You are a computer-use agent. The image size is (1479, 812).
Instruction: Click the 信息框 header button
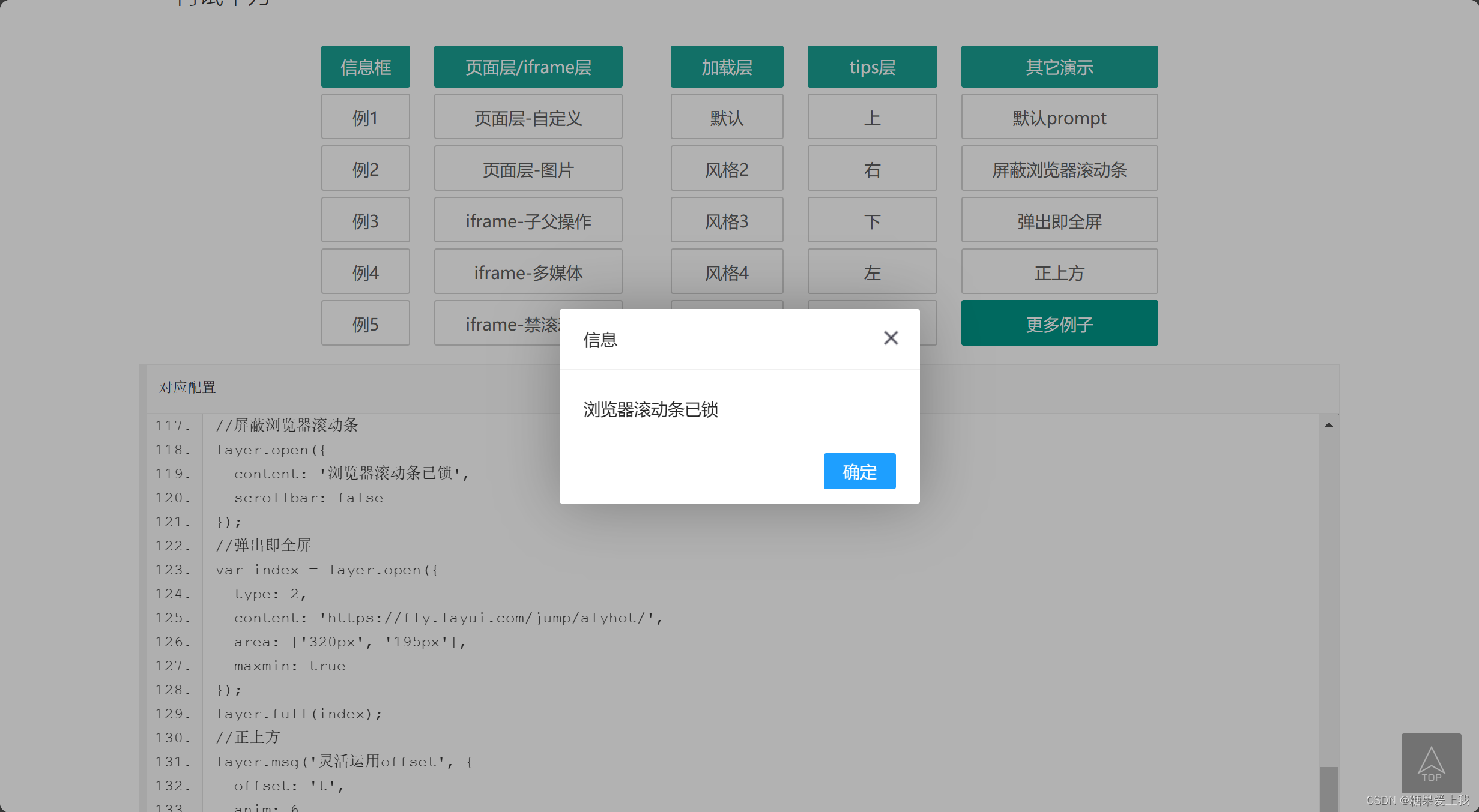[365, 67]
